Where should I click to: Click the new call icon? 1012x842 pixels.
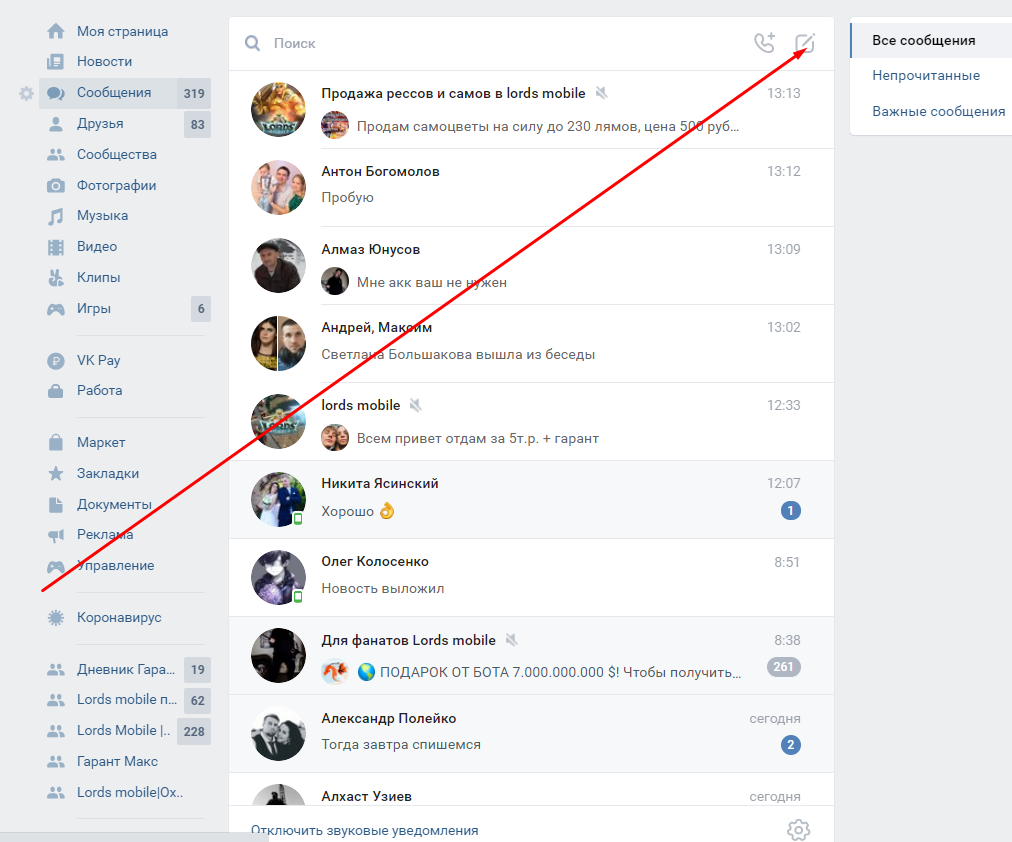tap(765, 43)
